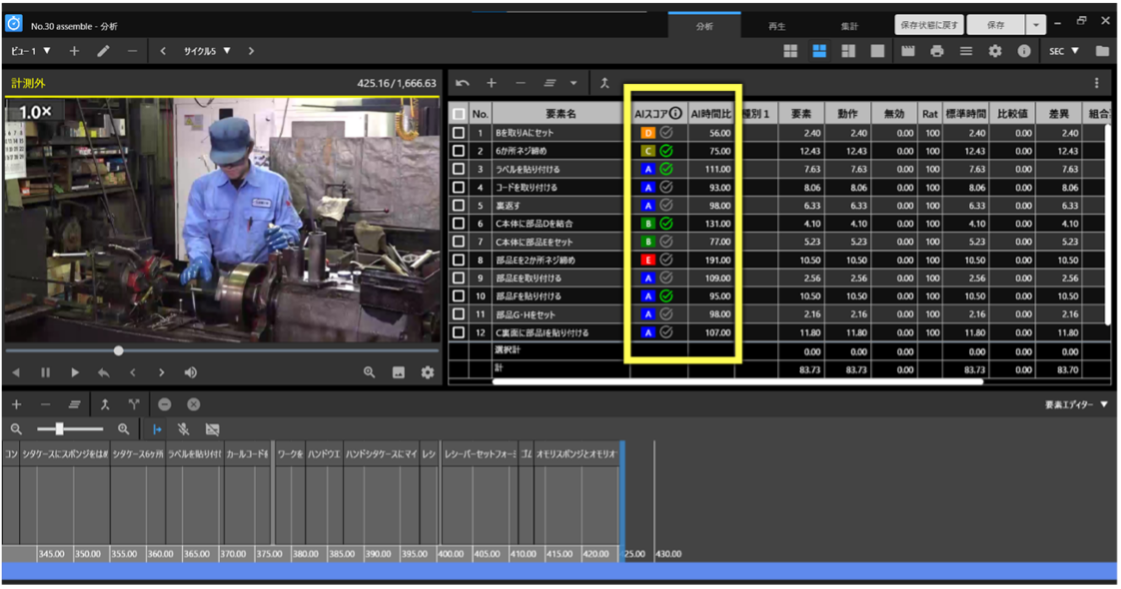Mute the video with speaker icon

pos(190,373)
